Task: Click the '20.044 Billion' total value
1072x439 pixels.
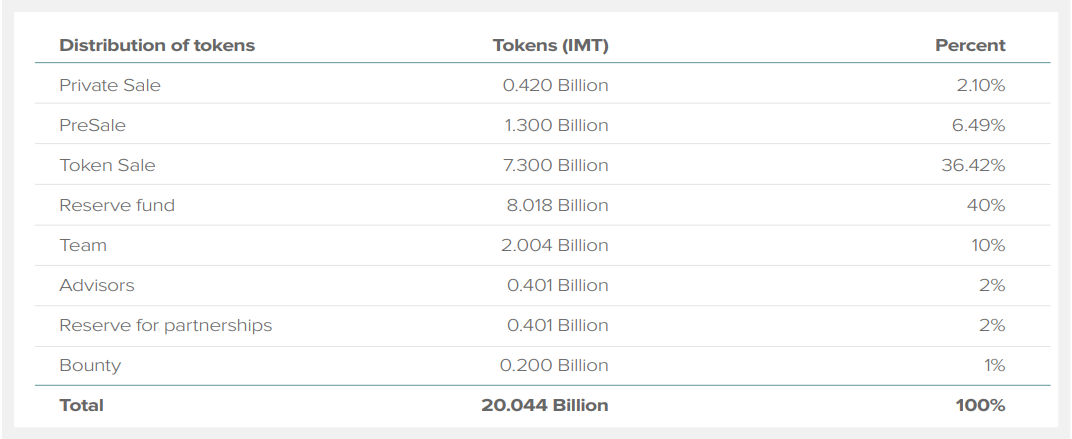Action: pyautogui.click(x=545, y=405)
